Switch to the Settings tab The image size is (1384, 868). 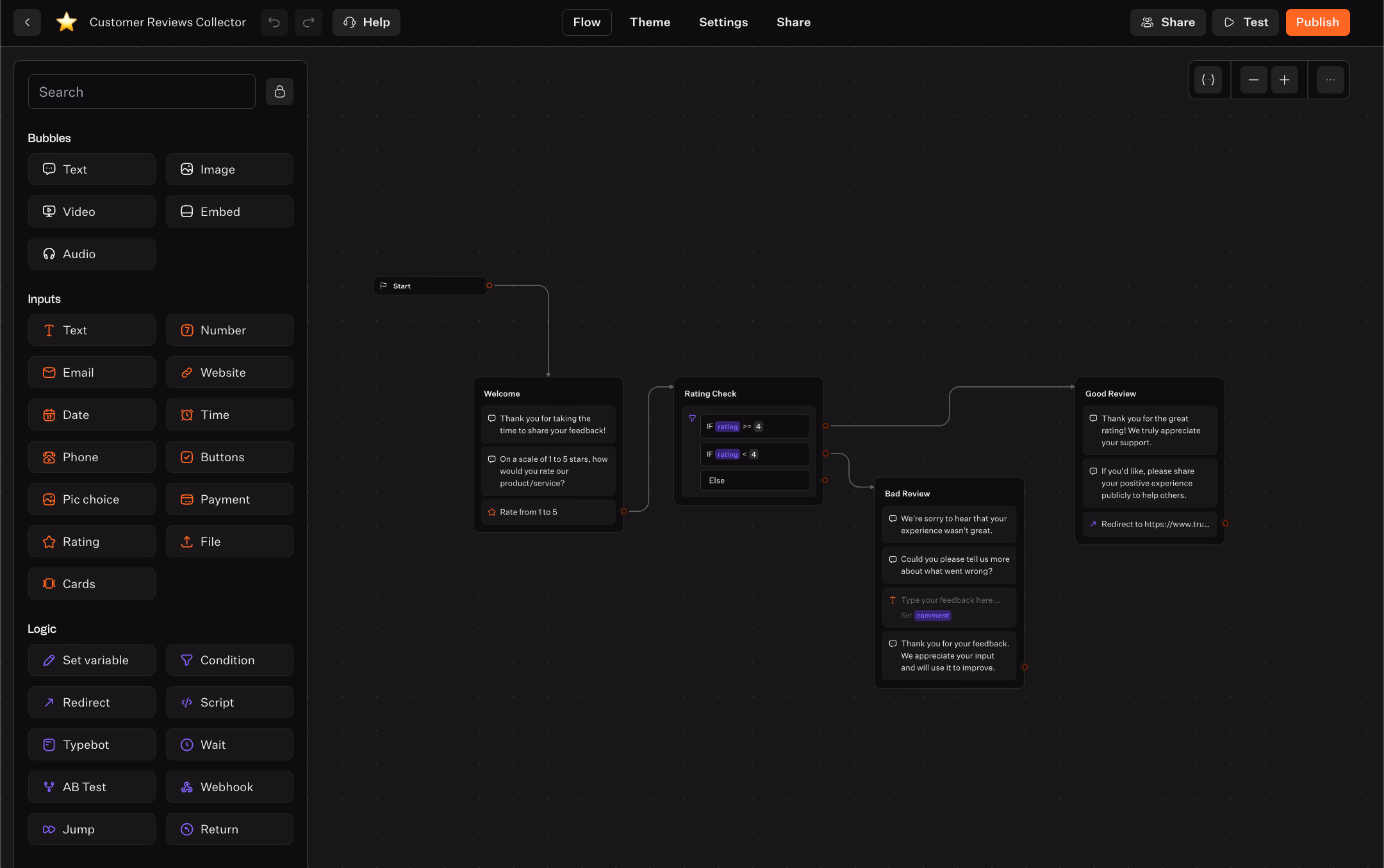pos(723,22)
